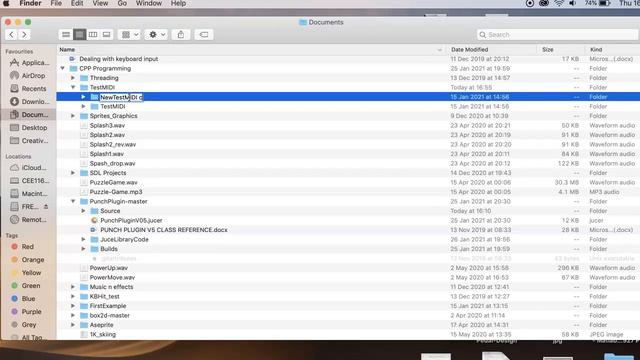Click the Share toolbar button

click(181, 35)
